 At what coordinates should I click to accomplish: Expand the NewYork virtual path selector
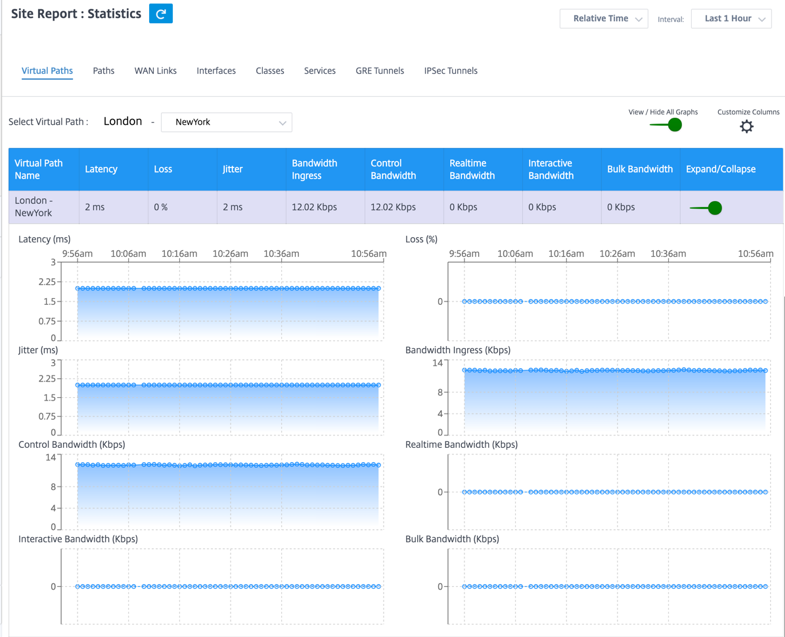[226, 122]
